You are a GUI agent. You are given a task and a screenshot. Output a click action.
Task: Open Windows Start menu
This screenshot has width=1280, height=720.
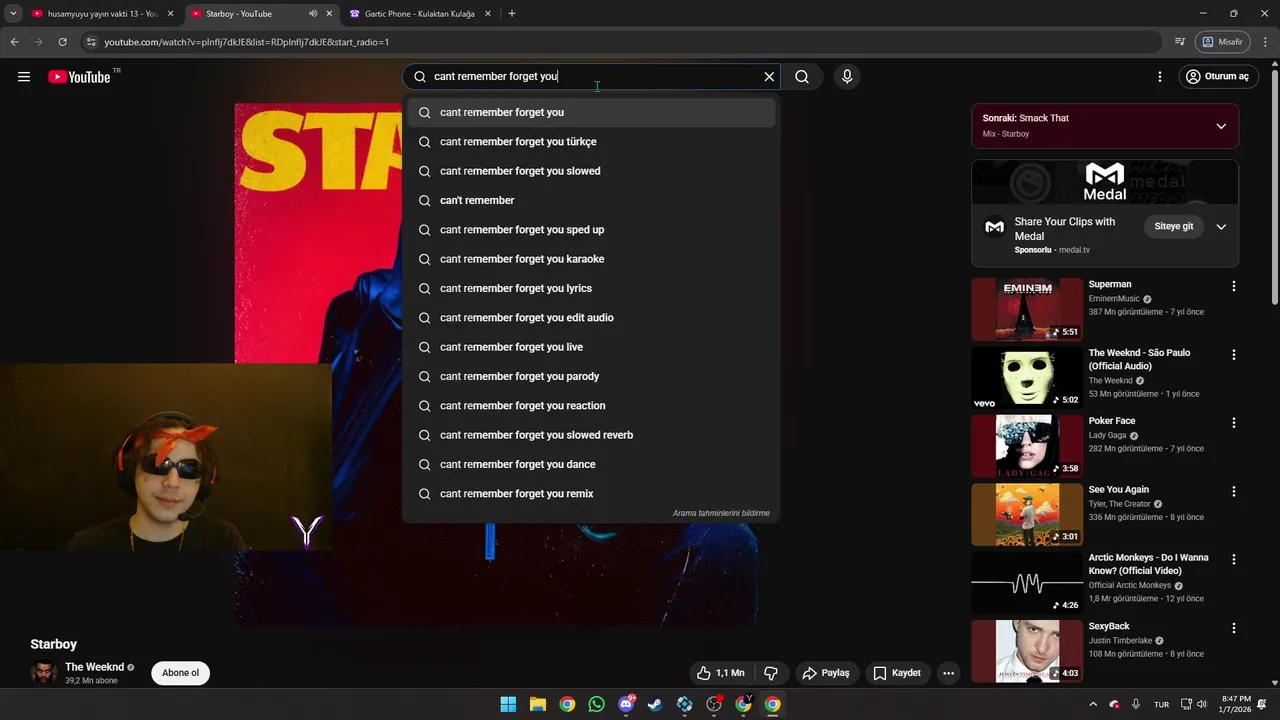tap(508, 704)
